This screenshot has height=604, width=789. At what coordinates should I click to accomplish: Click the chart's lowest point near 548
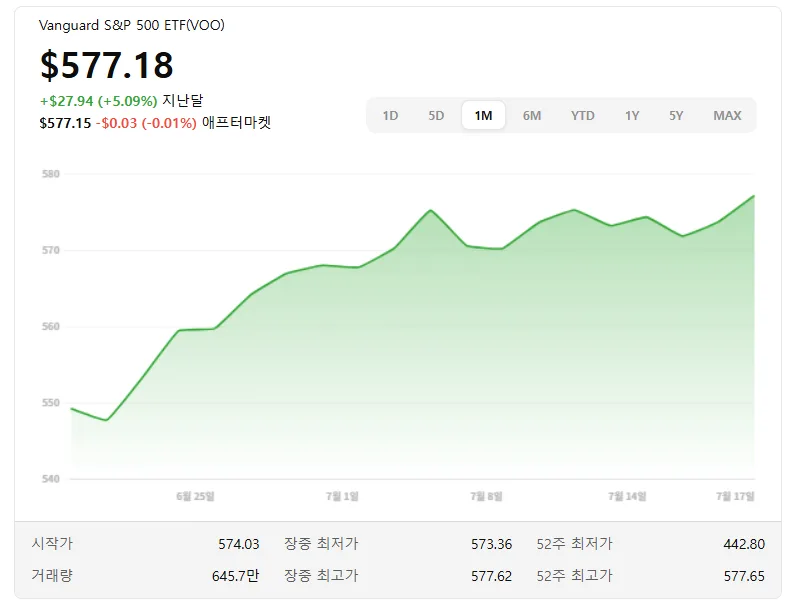107,420
